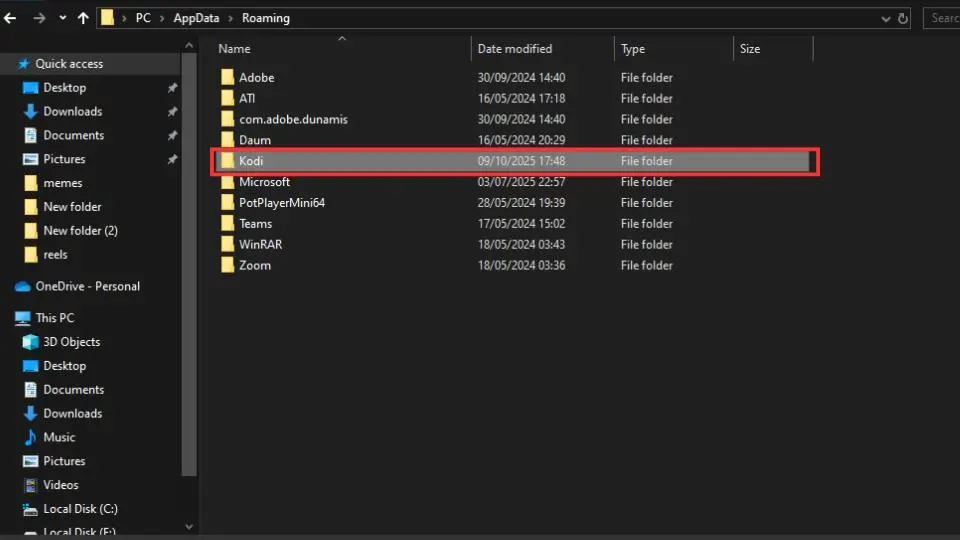Refresh the Roaming folder view
This screenshot has width=960, height=540.
coord(902,18)
